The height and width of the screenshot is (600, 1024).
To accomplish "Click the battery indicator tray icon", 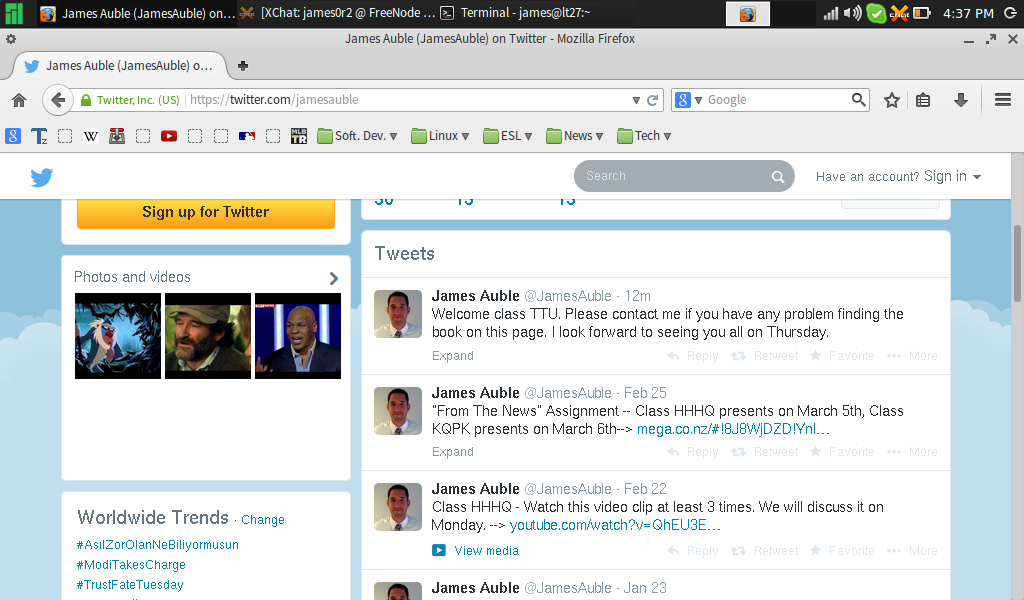I will (921, 13).
